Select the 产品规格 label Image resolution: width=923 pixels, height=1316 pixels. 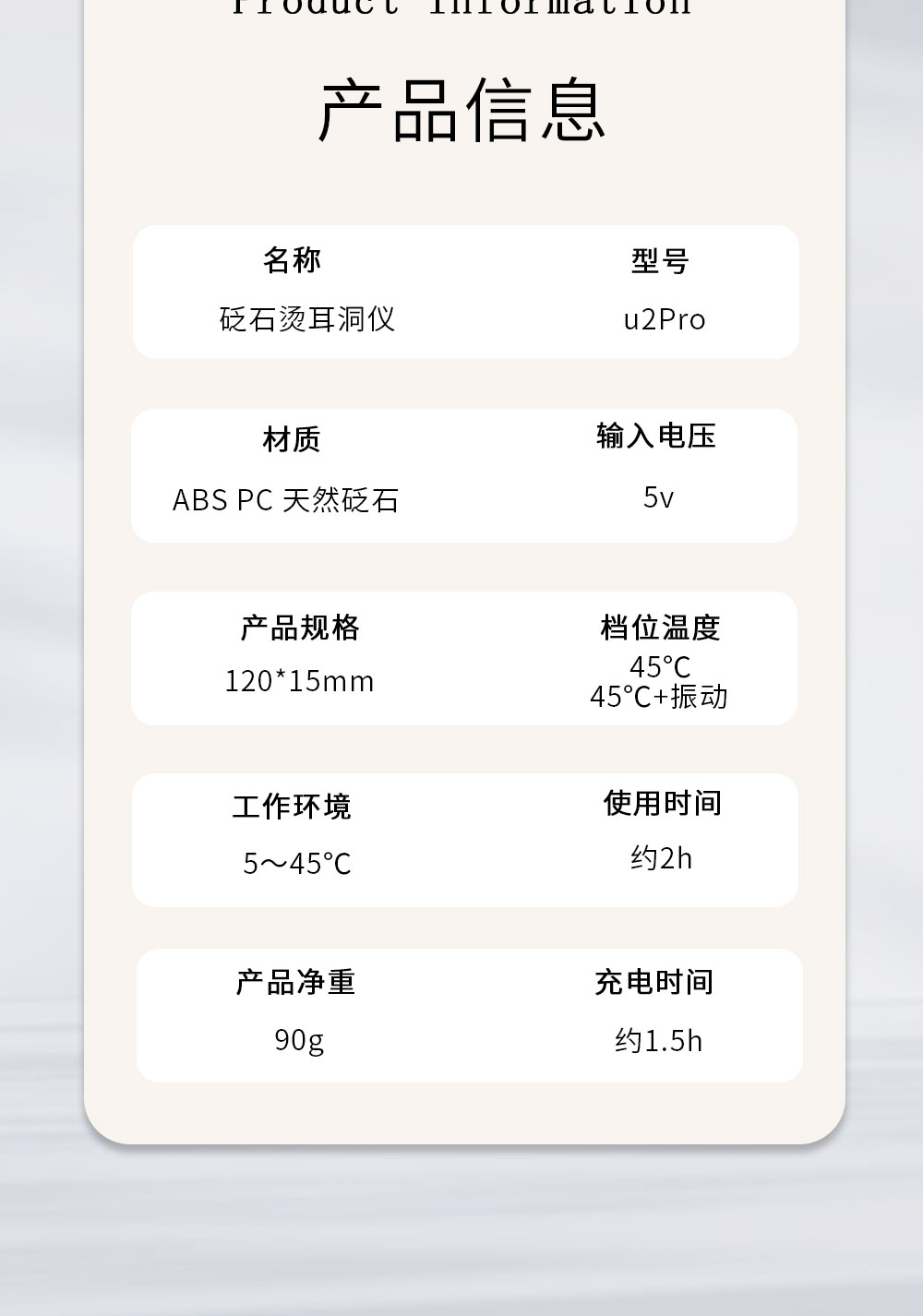click(300, 628)
